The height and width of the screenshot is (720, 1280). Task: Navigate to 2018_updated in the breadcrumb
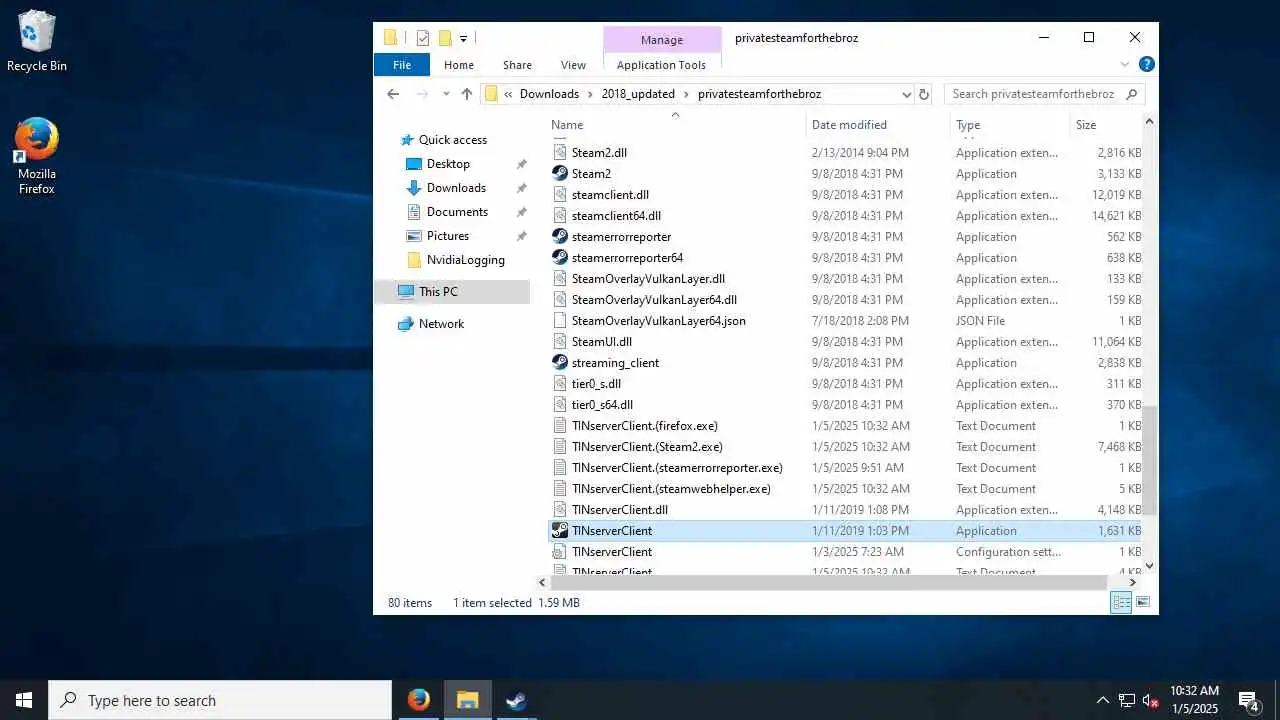[x=638, y=94]
